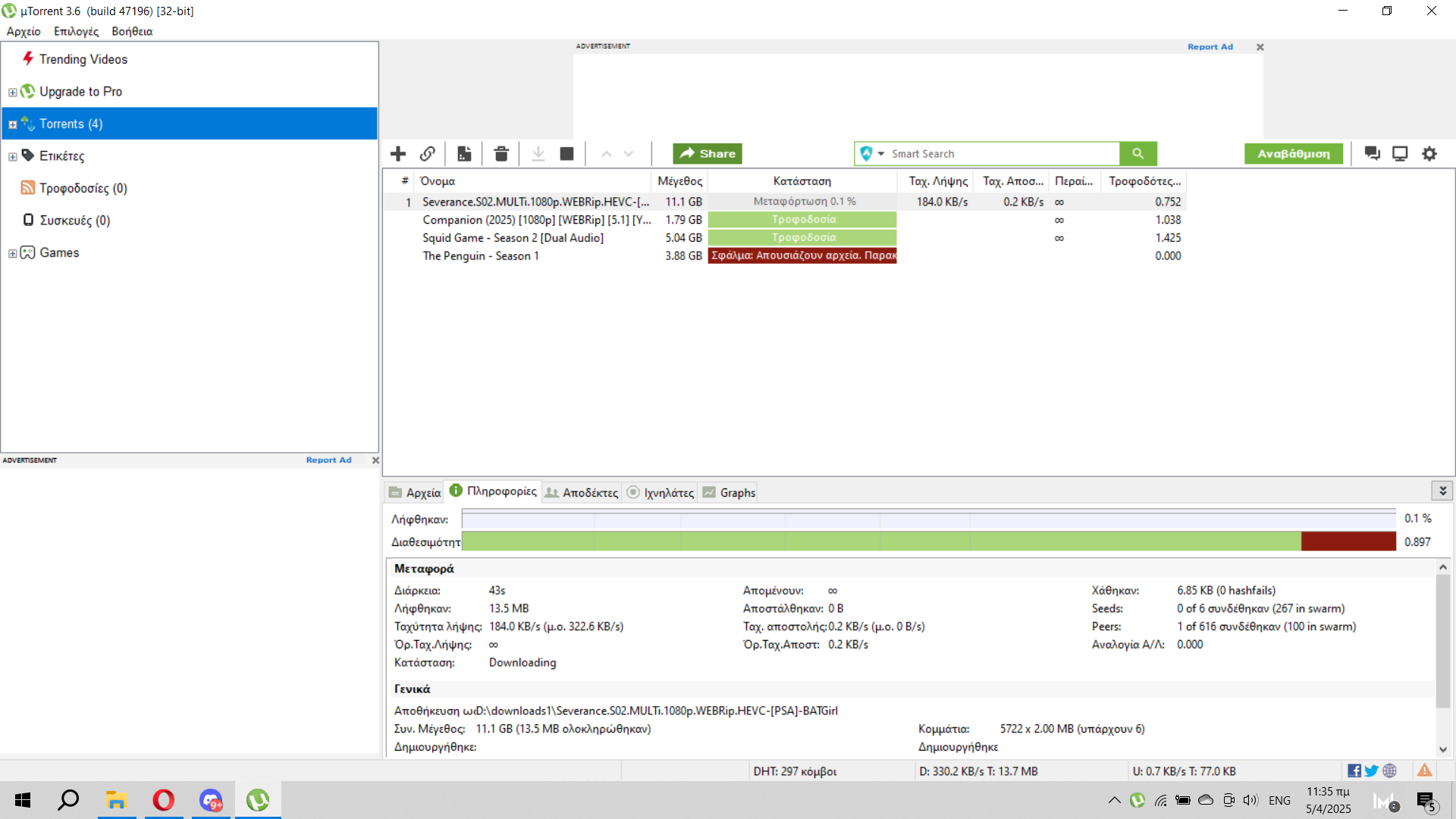Open the chat bubbles icon in toolbar
Viewport: 1456px width, 819px height.
(1372, 154)
